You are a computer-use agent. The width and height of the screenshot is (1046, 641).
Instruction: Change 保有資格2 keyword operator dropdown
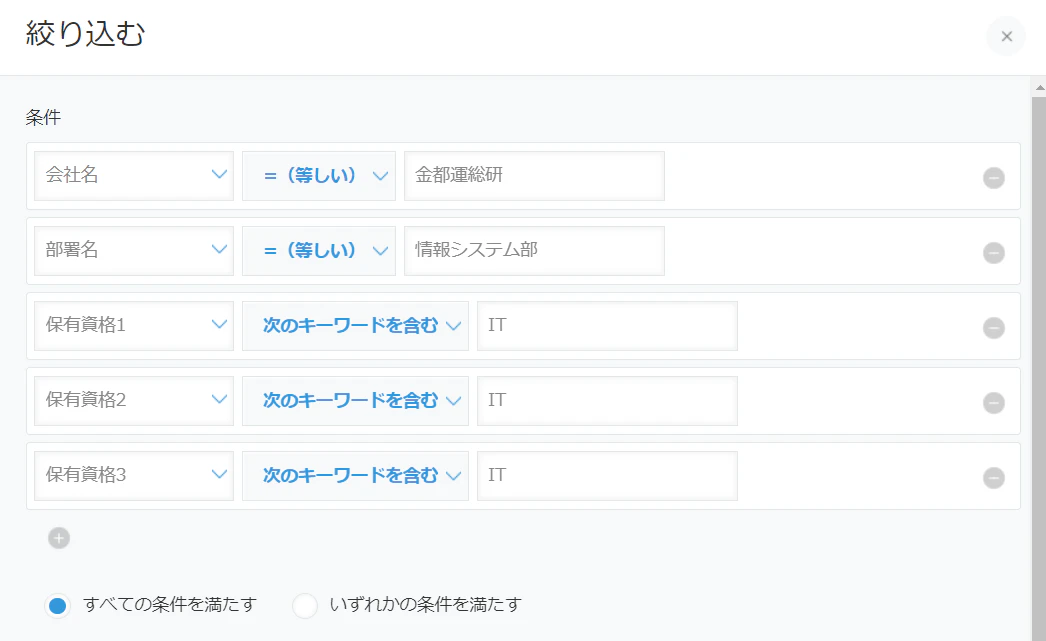(356, 401)
